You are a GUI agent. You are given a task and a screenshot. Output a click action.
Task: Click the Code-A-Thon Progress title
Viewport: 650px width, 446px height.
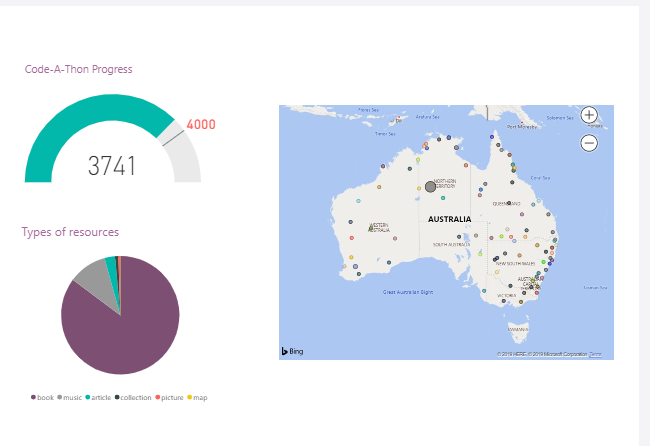point(78,69)
